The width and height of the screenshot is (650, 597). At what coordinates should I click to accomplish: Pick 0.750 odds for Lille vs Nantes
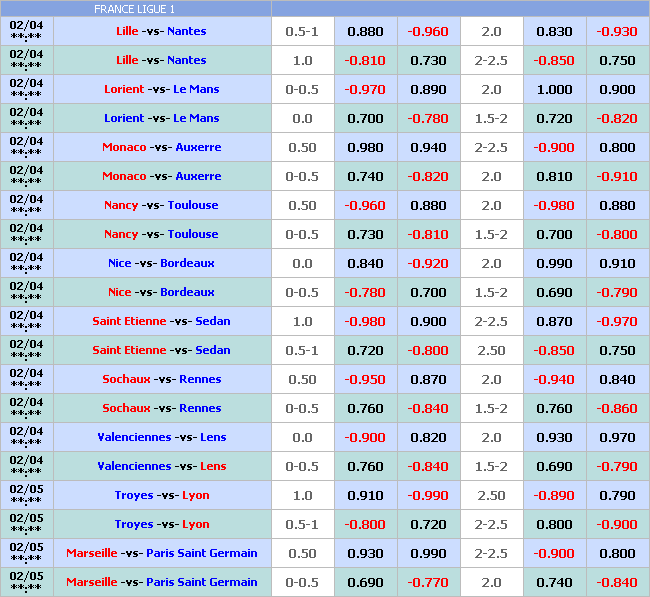click(x=616, y=60)
